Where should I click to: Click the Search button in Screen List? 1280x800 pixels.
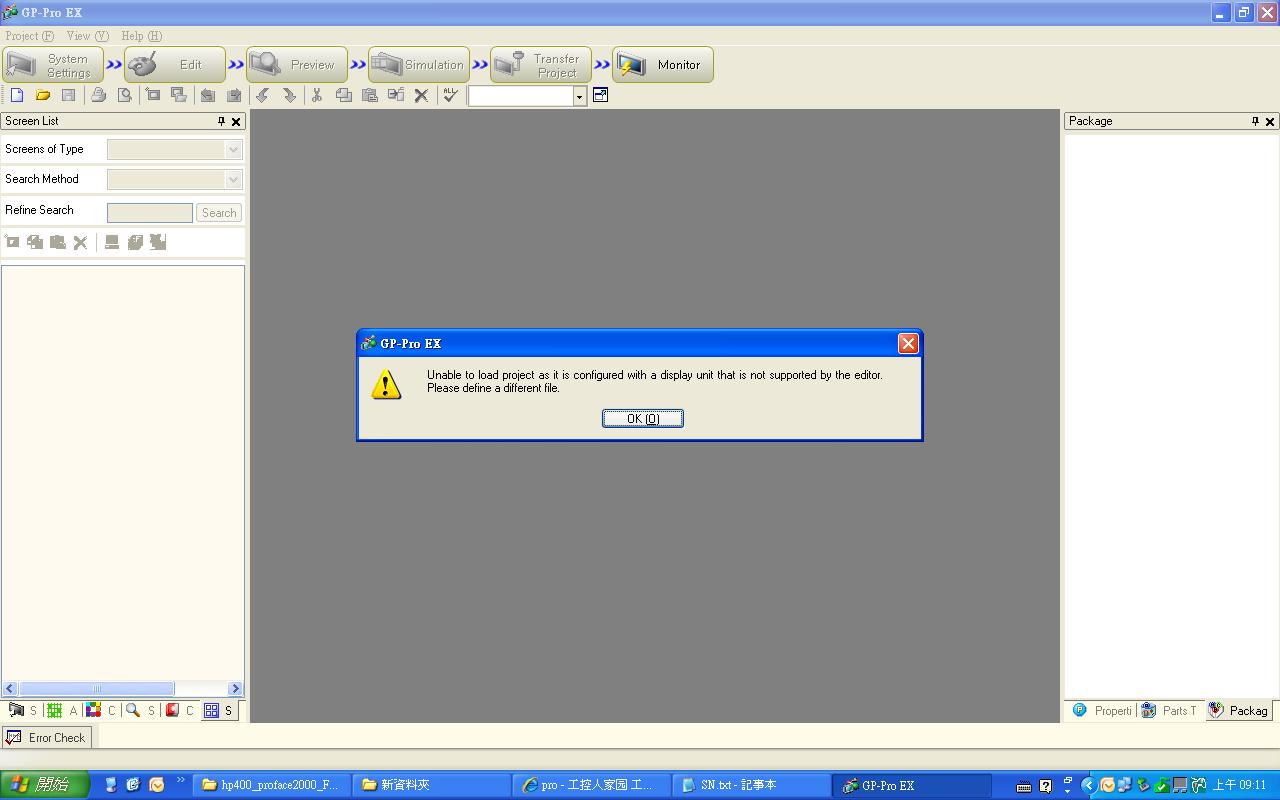coord(219,213)
